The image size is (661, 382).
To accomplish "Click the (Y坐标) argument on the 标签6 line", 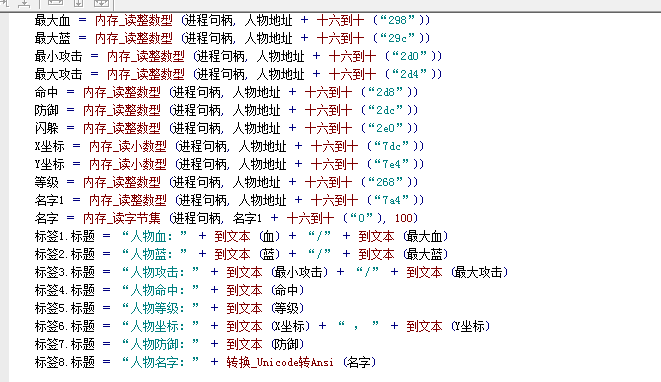I will 470,326.
